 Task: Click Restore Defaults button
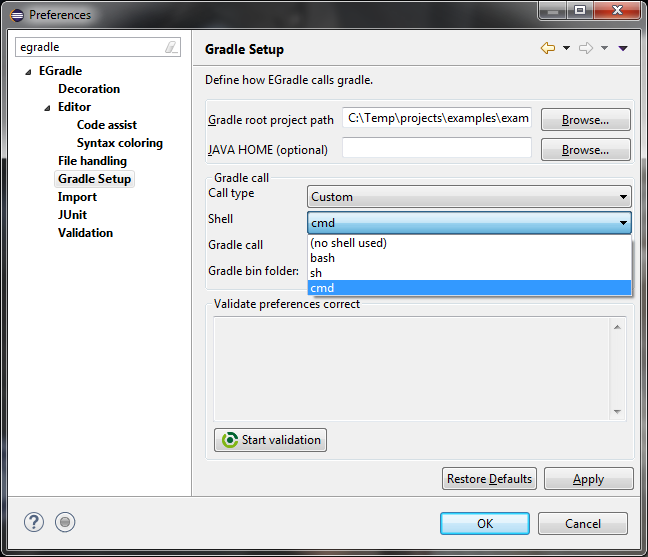pos(489,478)
